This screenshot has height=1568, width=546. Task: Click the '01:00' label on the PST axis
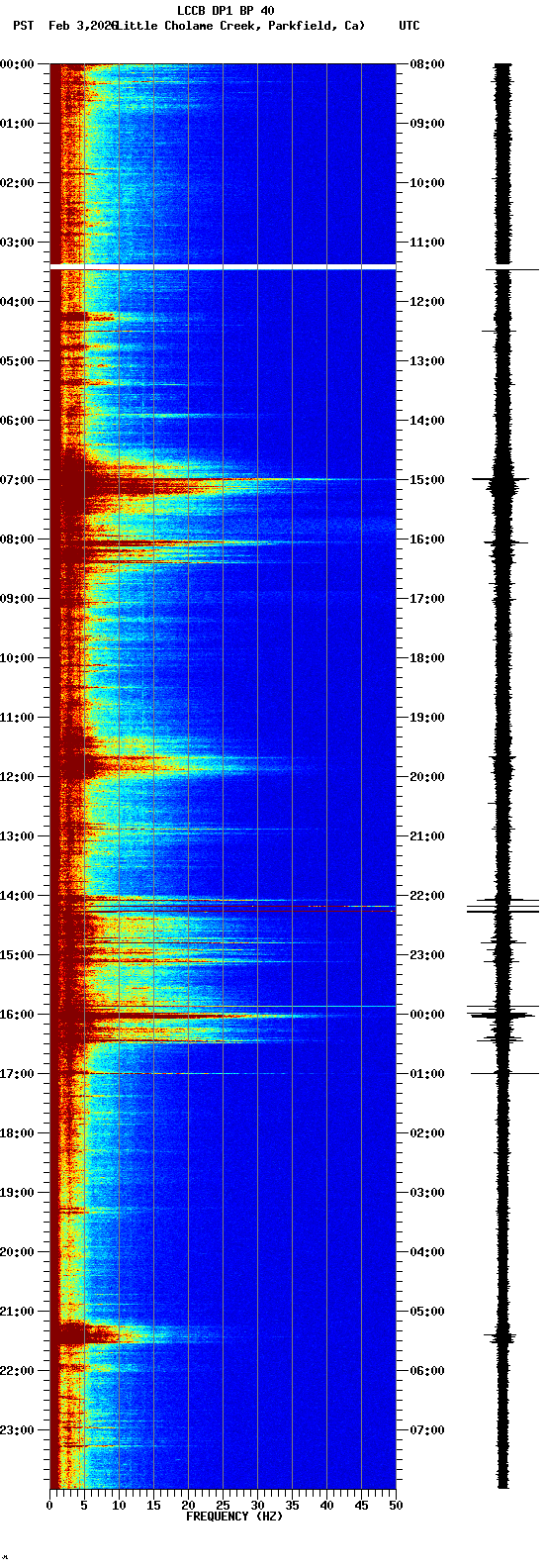[16, 124]
